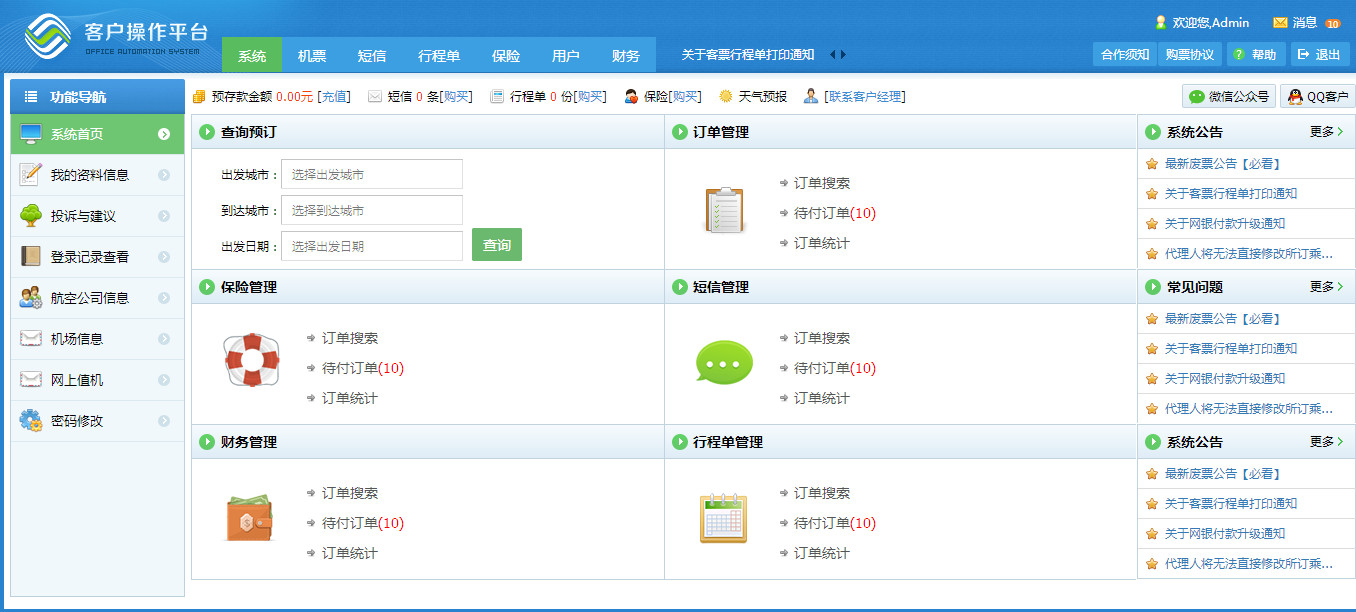Click the envelope icon for 网上值机
The image size is (1356, 612).
click(x=31, y=379)
